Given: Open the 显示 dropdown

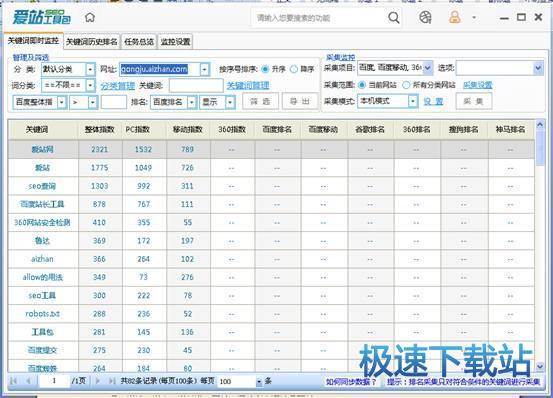Looking at the screenshot, I should click(x=230, y=102).
